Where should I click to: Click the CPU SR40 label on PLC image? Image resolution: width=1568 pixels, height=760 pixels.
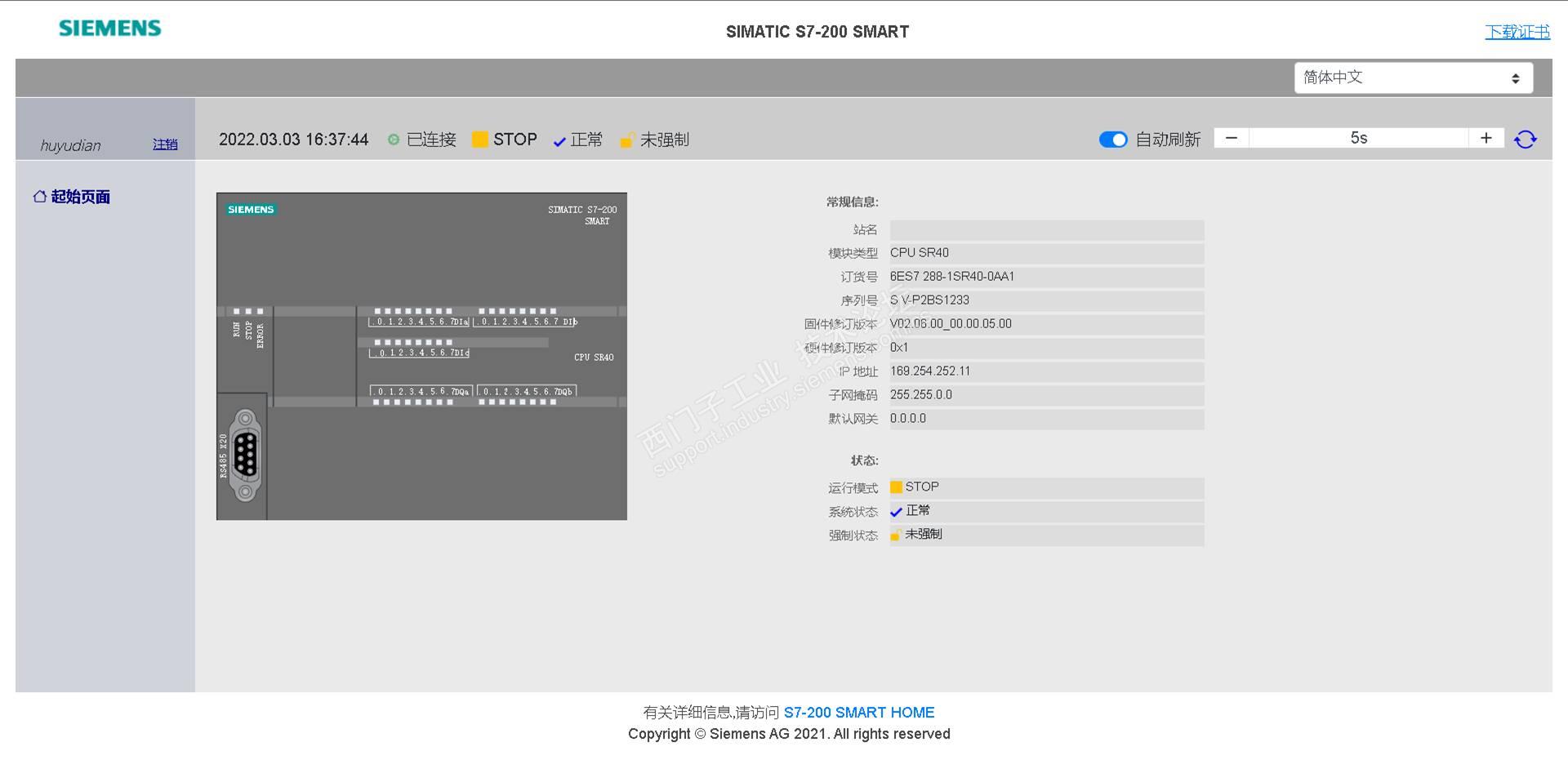tap(594, 358)
